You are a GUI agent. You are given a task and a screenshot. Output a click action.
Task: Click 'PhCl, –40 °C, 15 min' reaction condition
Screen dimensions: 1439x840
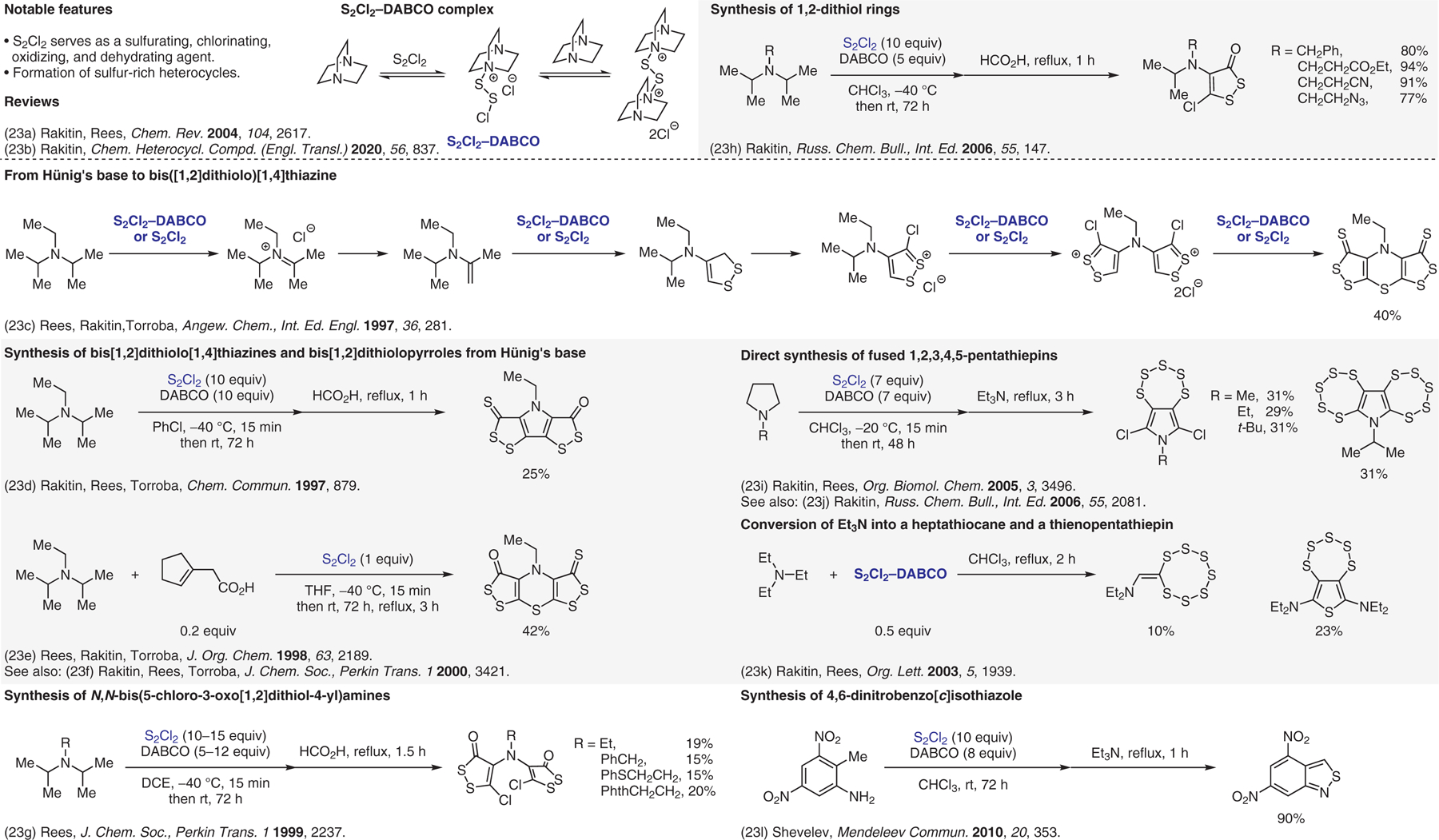[217, 428]
